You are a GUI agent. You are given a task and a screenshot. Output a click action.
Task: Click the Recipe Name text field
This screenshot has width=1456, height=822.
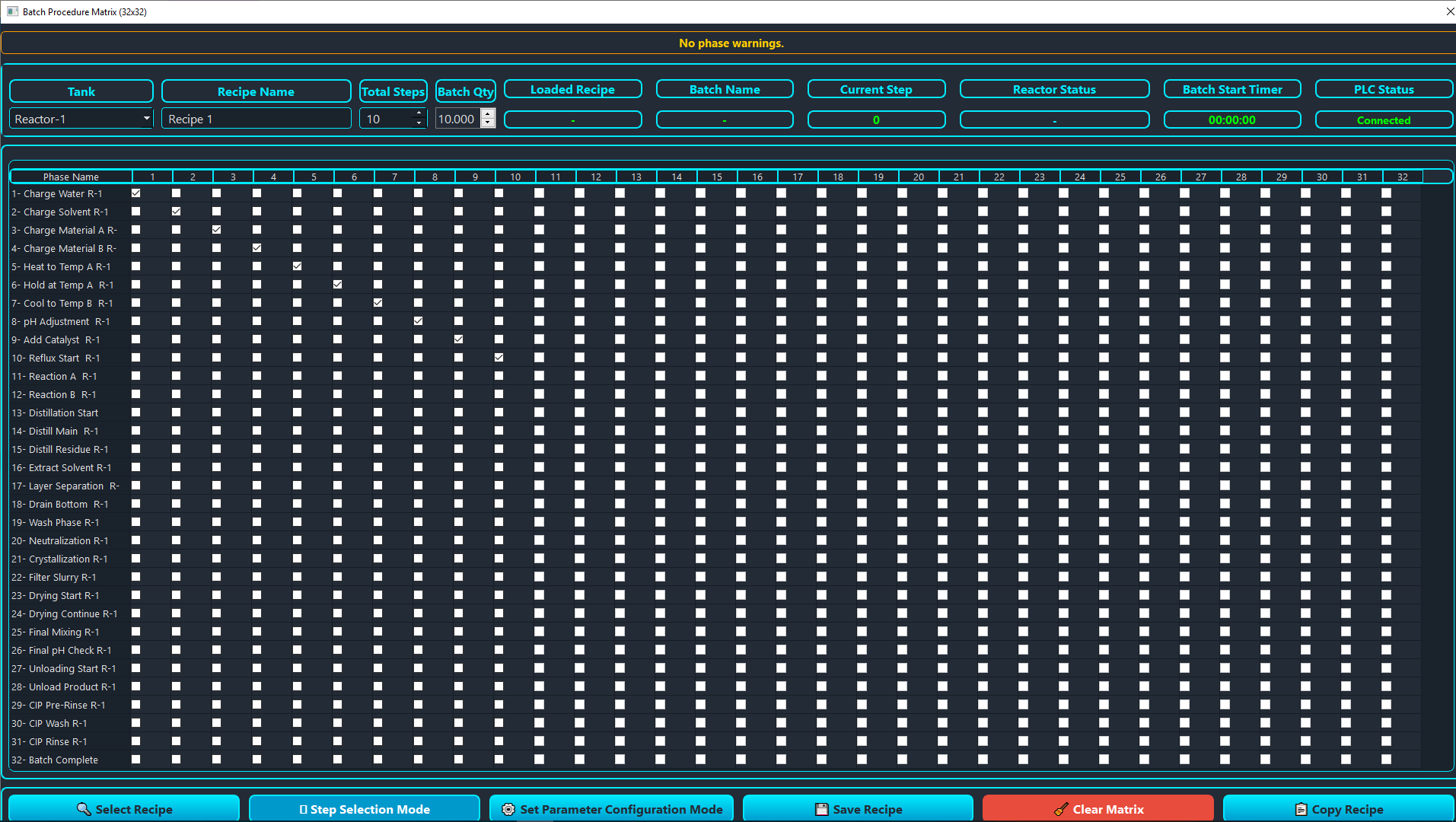coord(256,119)
